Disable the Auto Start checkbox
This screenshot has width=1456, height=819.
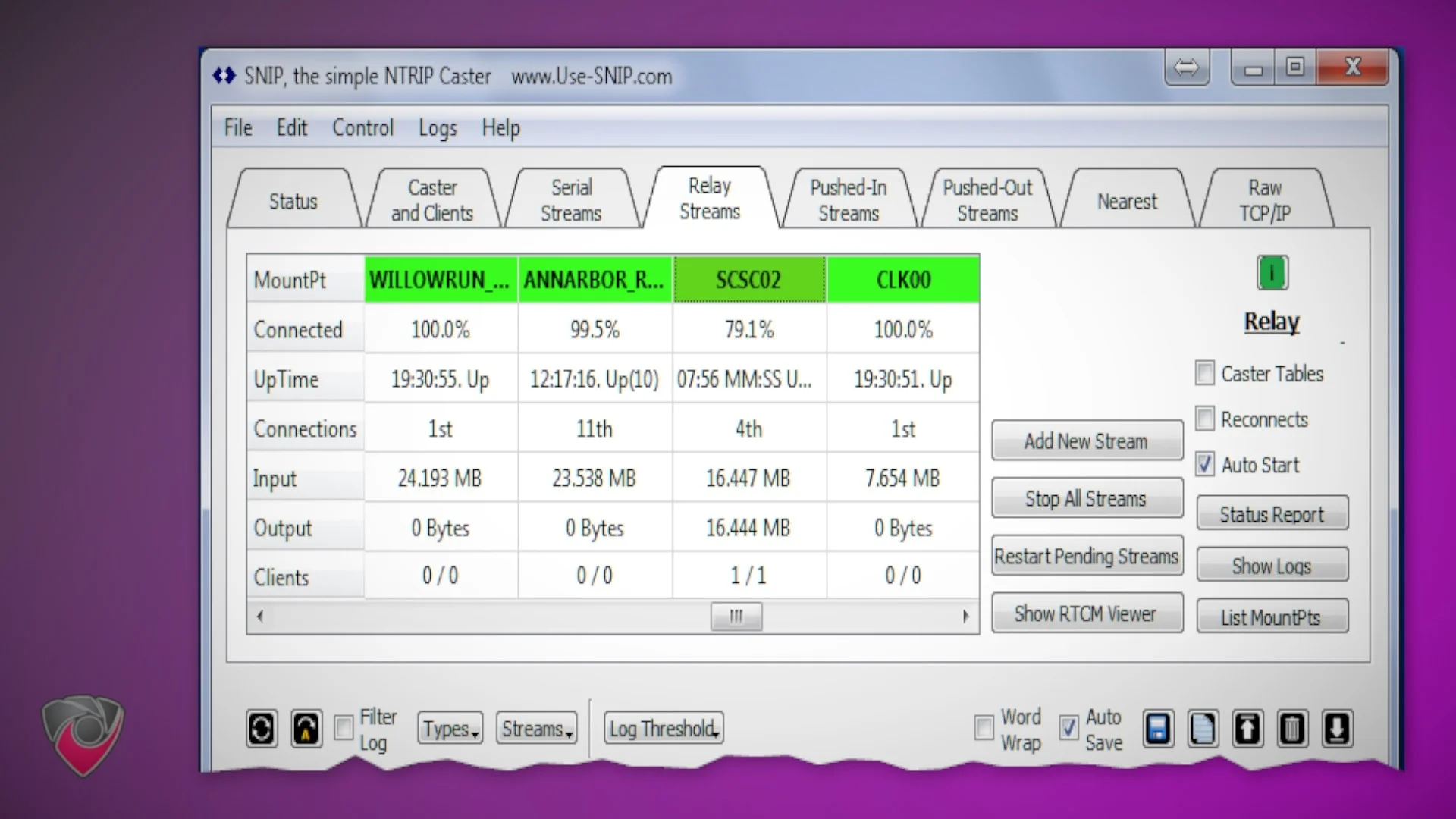[x=1204, y=464]
